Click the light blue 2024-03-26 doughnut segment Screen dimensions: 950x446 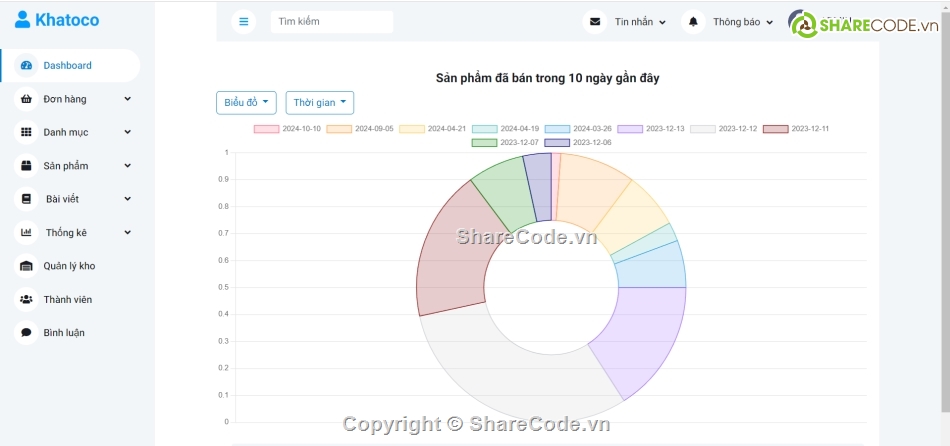[x=651, y=270]
